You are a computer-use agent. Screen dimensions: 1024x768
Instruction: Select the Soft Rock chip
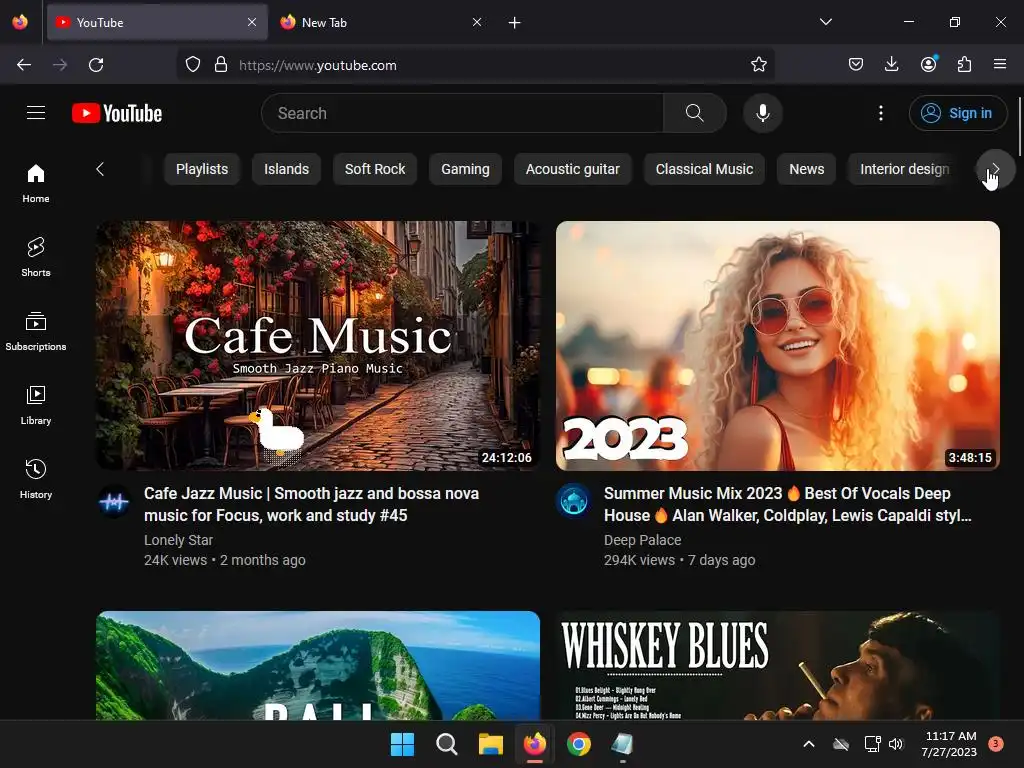[375, 169]
